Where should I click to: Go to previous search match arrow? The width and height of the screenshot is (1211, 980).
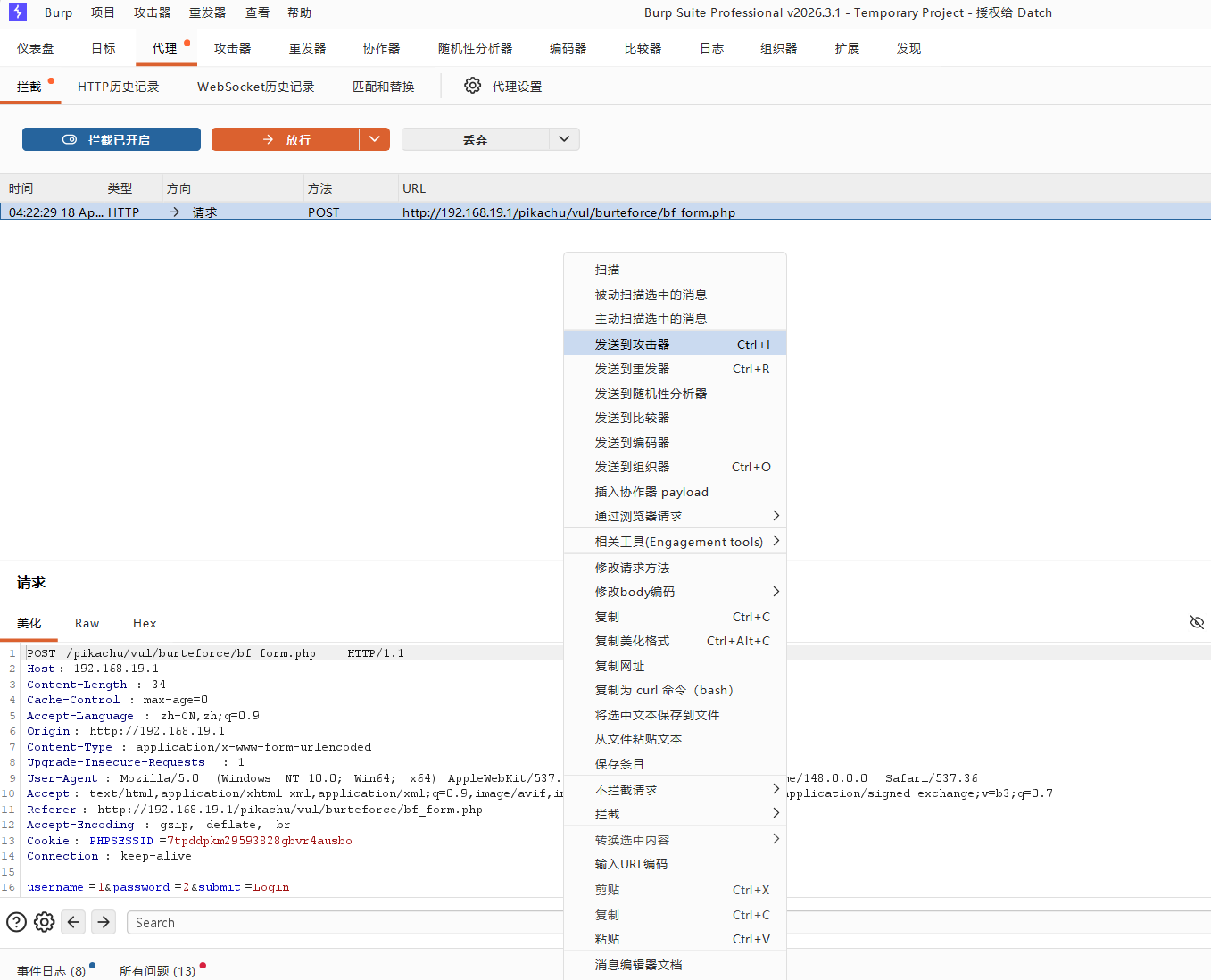tap(74, 922)
